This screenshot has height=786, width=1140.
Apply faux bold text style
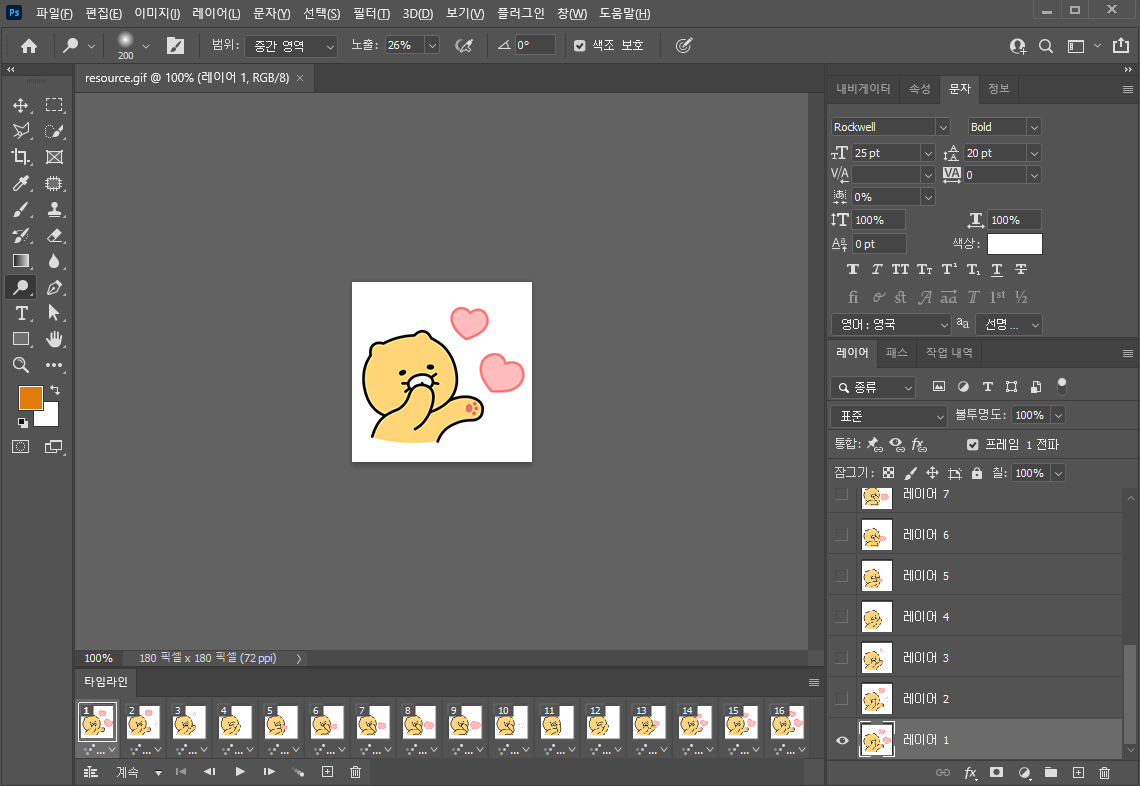pyautogui.click(x=853, y=270)
